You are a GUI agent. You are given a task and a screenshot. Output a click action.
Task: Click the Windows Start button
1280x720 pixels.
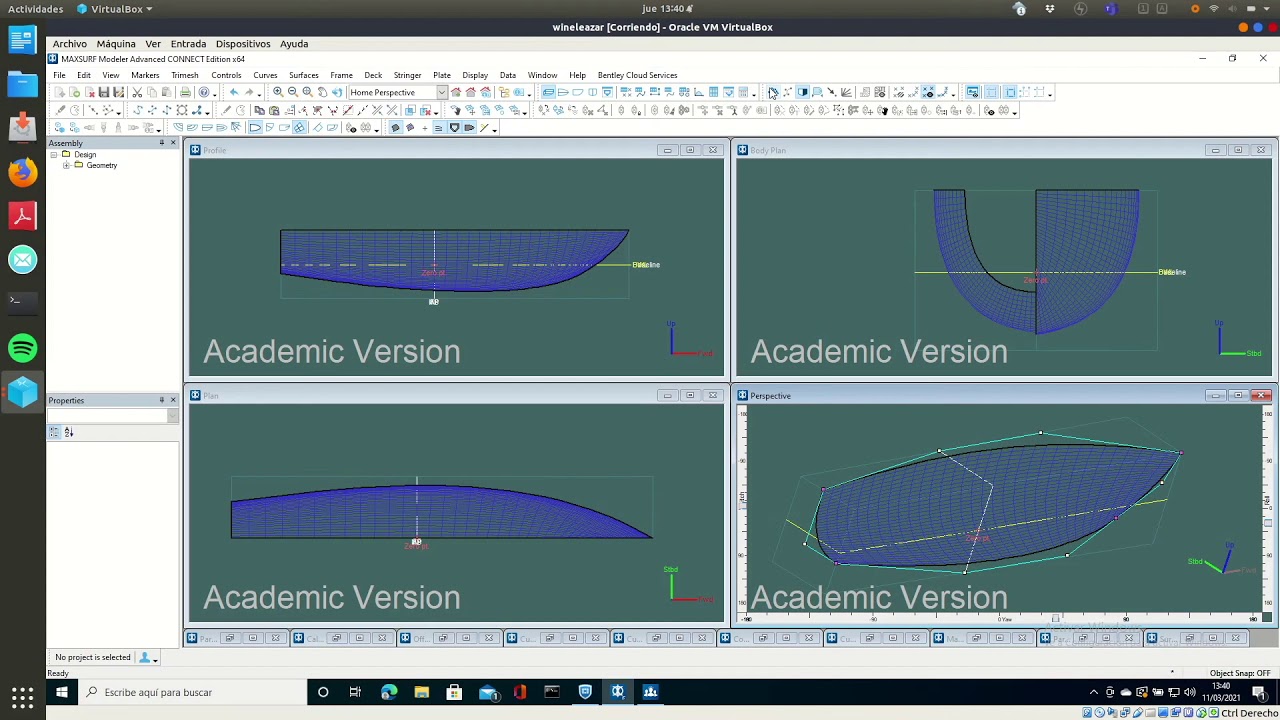tap(62, 692)
